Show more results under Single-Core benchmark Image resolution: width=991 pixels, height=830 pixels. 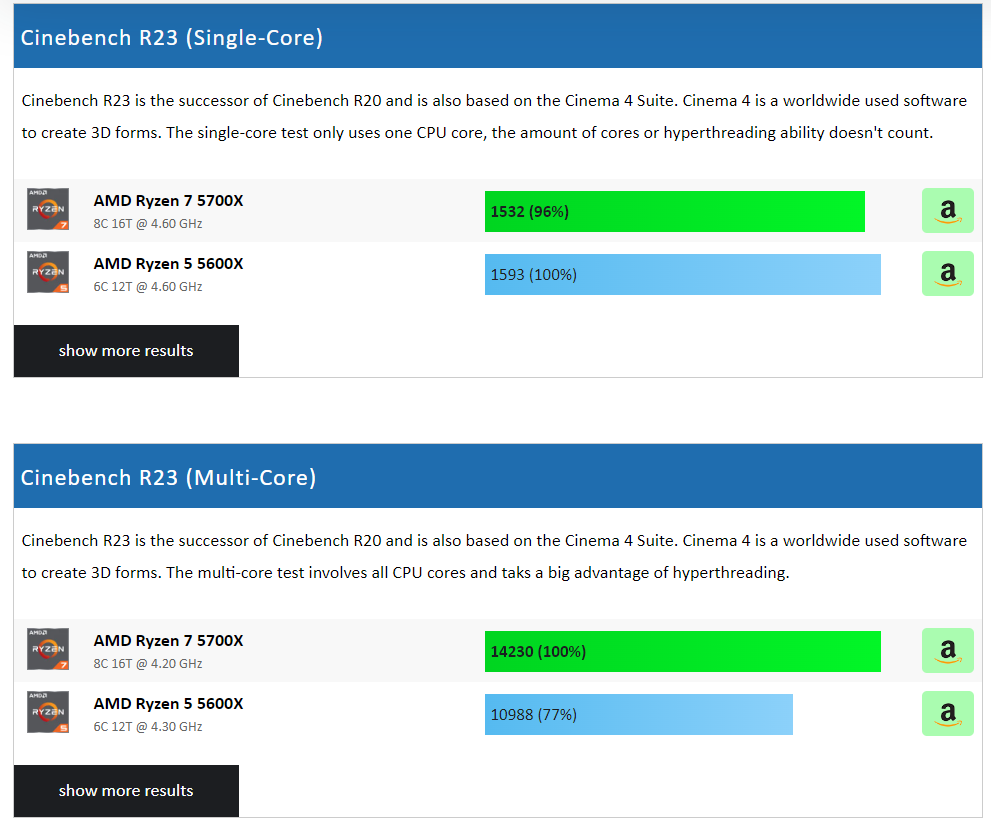point(126,351)
